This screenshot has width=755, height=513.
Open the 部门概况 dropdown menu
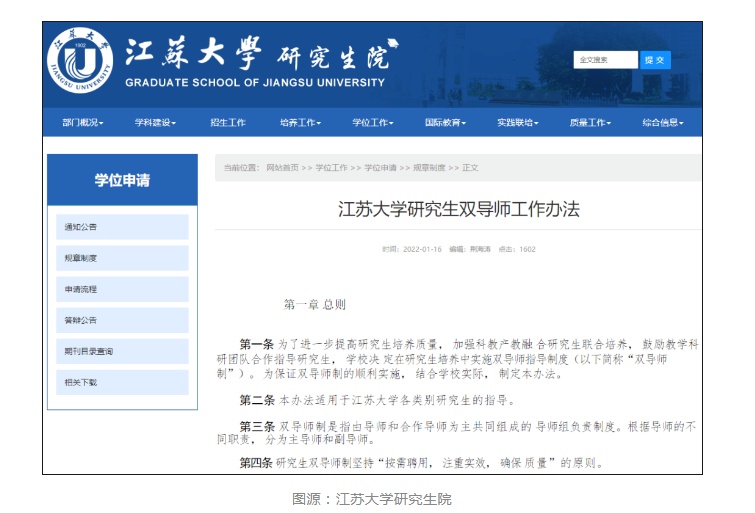(83, 122)
